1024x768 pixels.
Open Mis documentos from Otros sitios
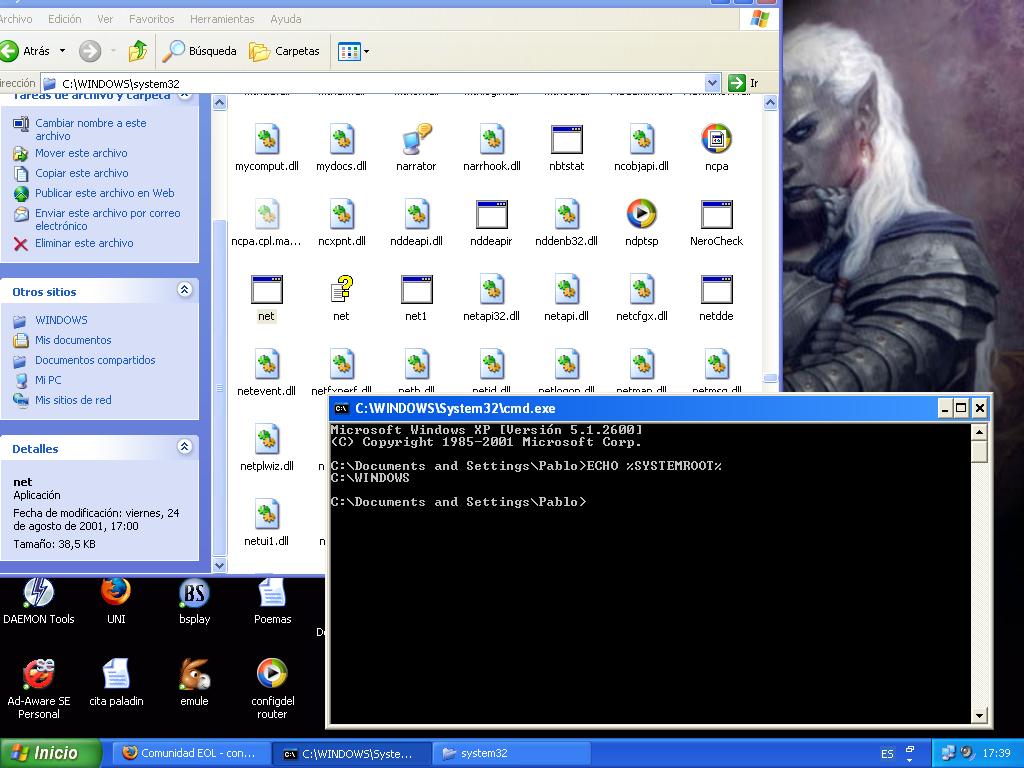click(x=73, y=340)
